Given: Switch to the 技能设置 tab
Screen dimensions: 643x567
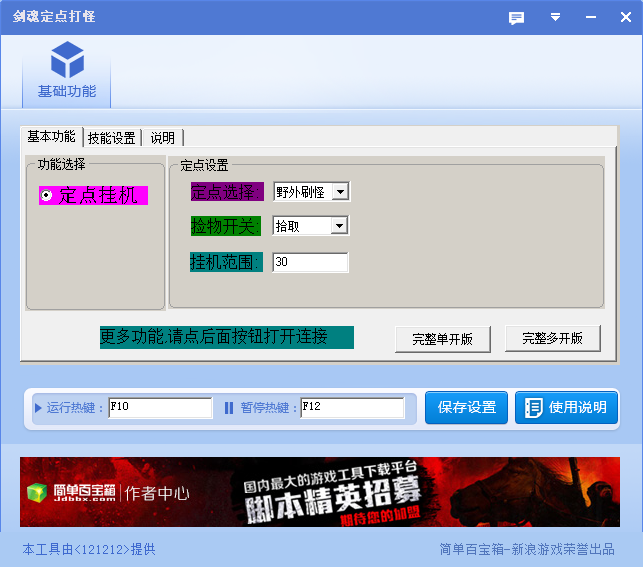Looking at the screenshot, I should [x=112, y=138].
